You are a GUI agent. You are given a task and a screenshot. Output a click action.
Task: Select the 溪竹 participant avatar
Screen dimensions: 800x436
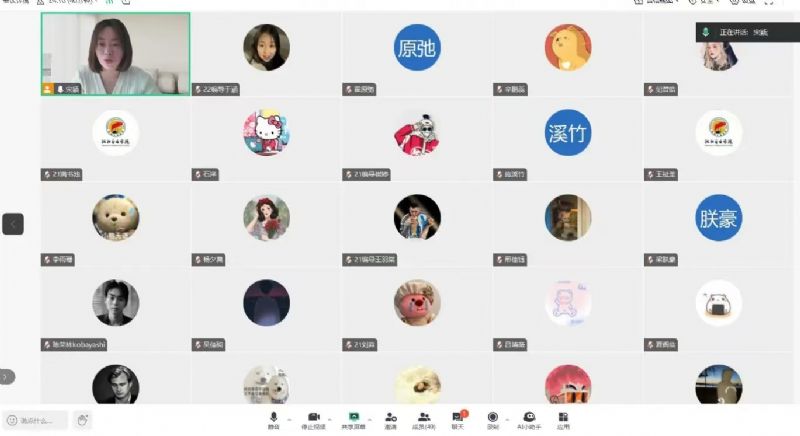click(x=568, y=133)
